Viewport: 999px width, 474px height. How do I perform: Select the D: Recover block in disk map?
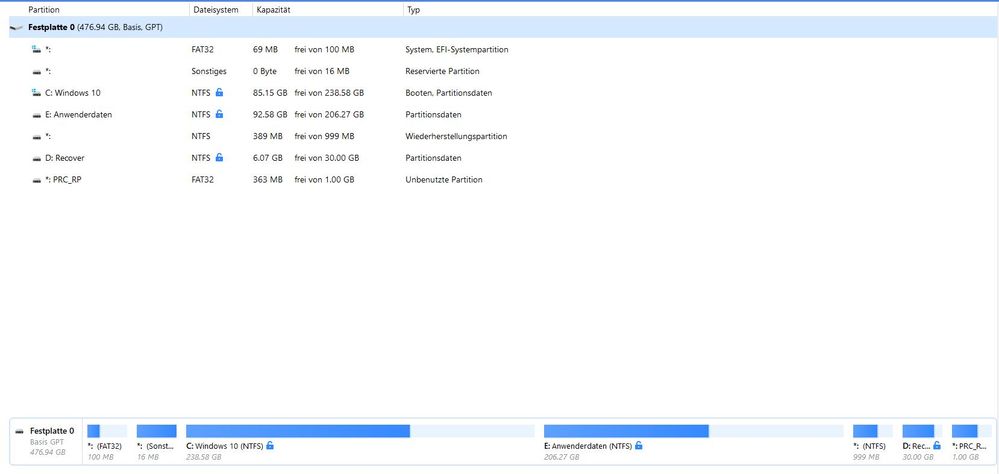pyautogui.click(x=921, y=438)
